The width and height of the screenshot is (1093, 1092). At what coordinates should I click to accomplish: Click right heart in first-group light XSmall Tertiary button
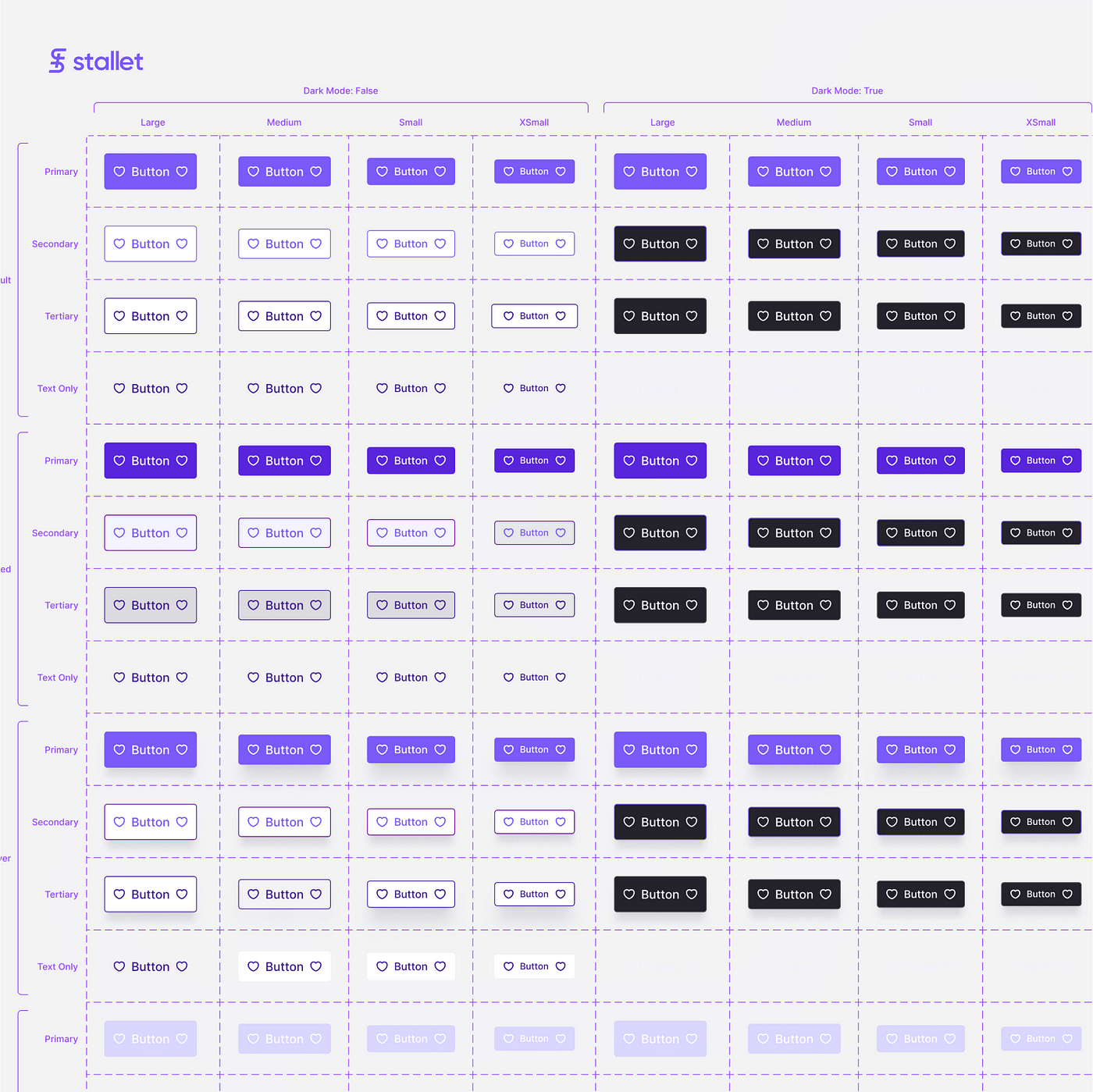[561, 316]
